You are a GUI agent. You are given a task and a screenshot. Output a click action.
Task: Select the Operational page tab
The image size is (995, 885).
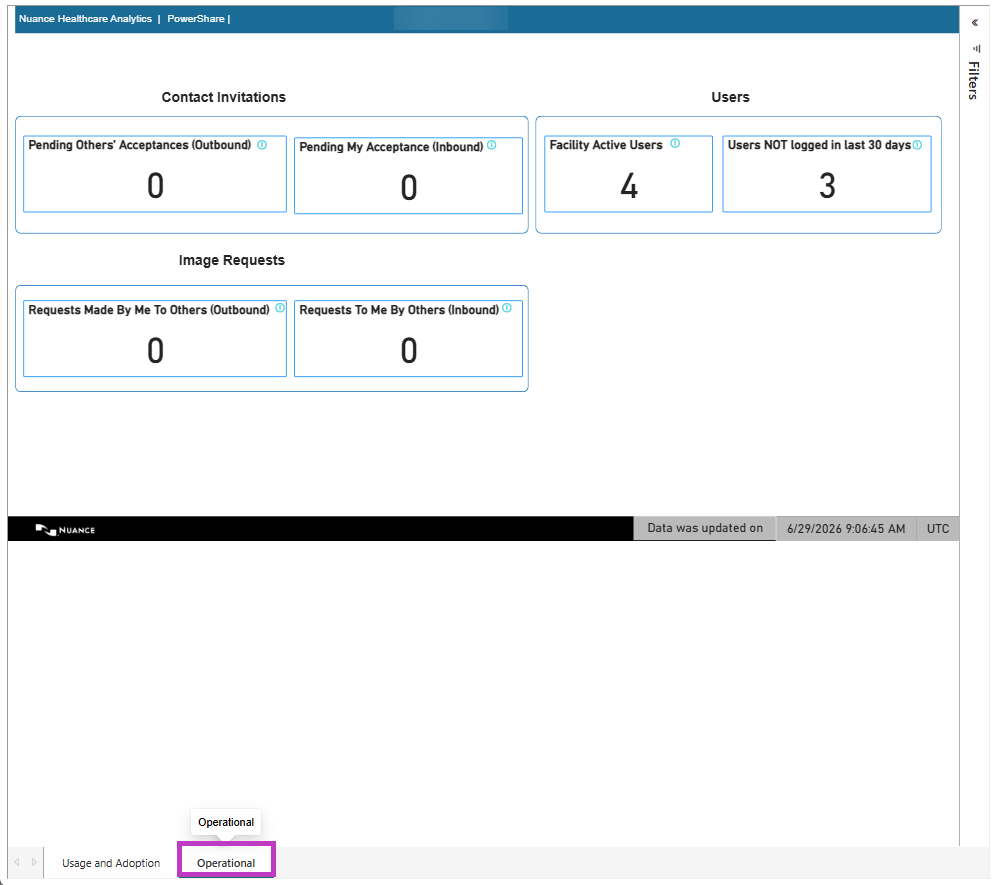click(x=226, y=863)
